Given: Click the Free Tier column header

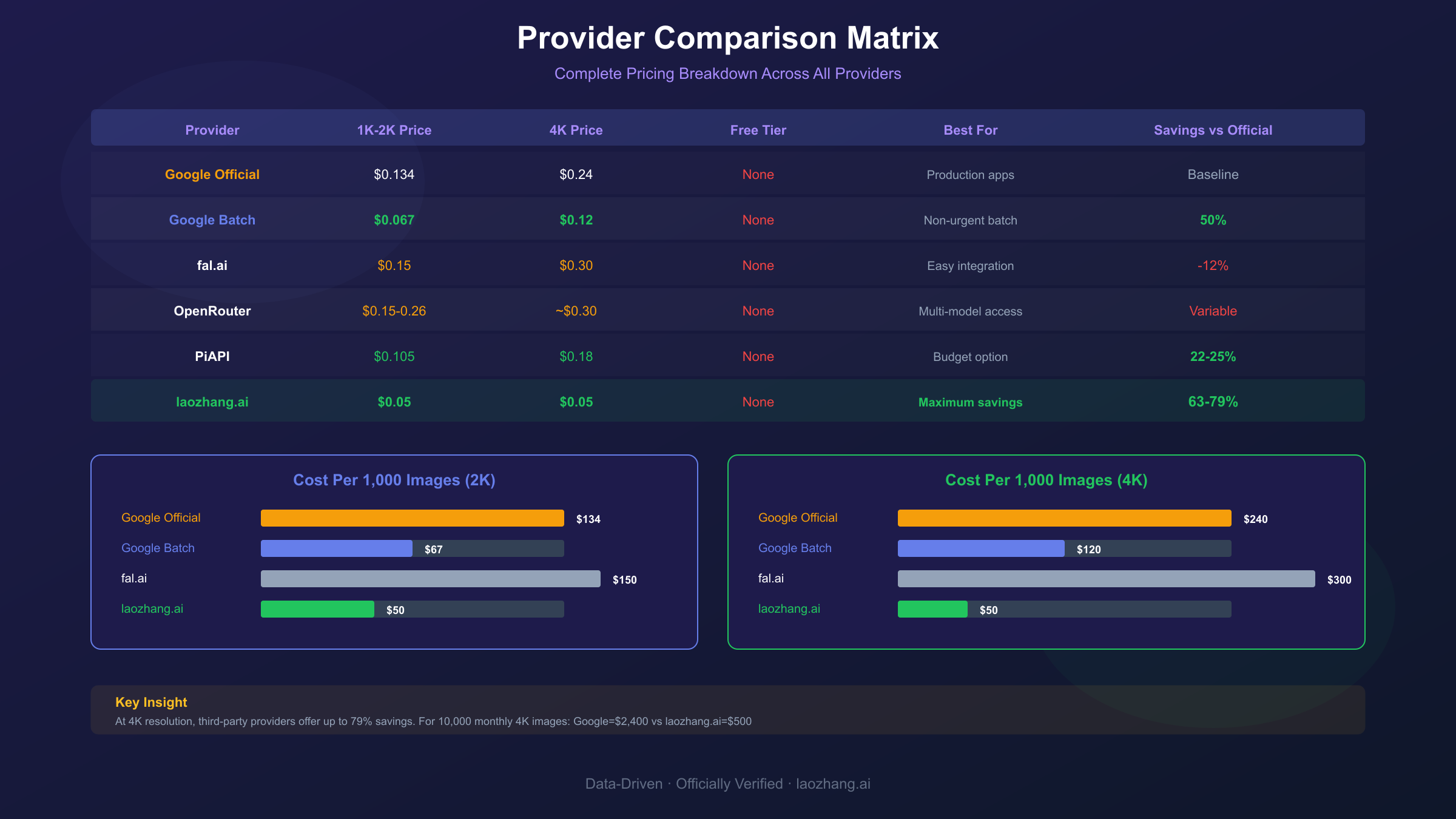Looking at the screenshot, I should [x=758, y=130].
